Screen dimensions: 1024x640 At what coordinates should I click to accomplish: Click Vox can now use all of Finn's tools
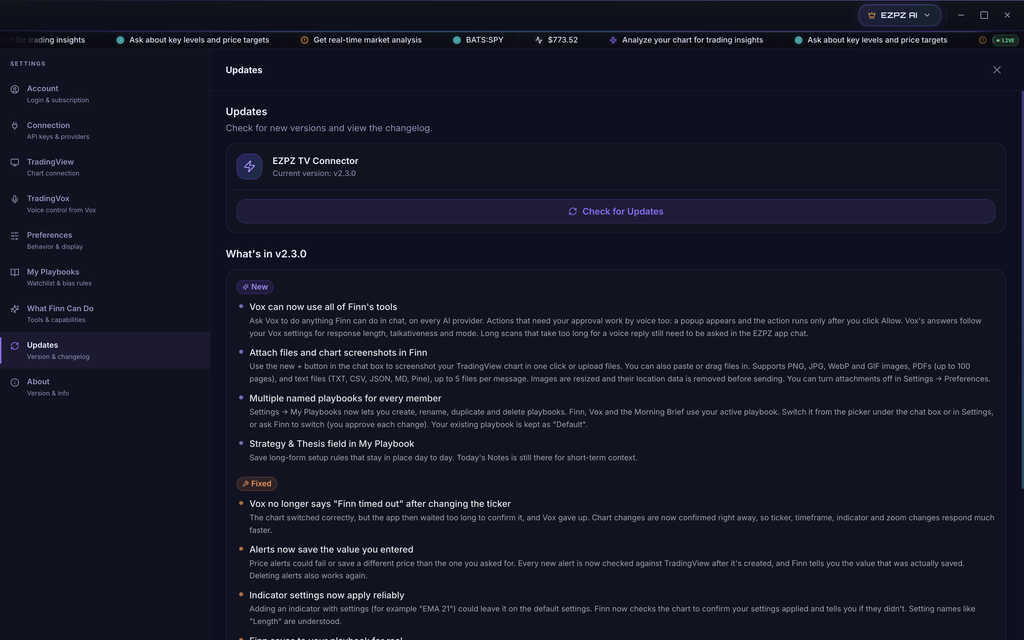[323, 307]
